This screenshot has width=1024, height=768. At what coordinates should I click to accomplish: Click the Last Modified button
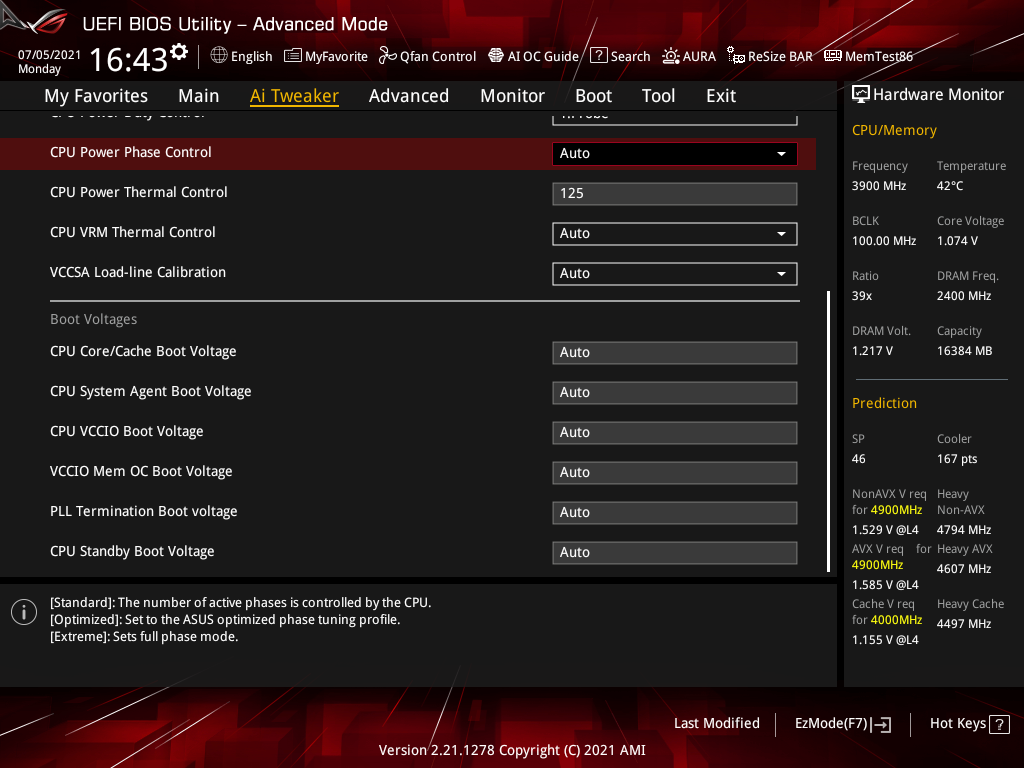[716, 724]
